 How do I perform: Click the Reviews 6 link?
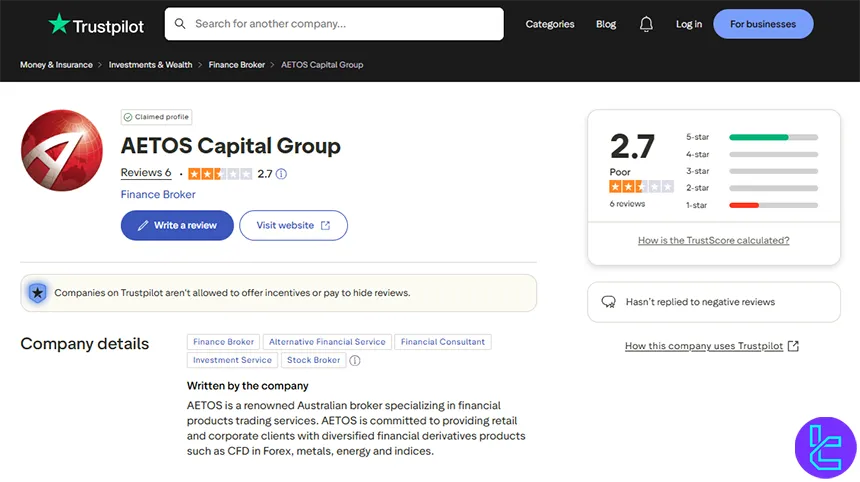pyautogui.click(x=146, y=173)
